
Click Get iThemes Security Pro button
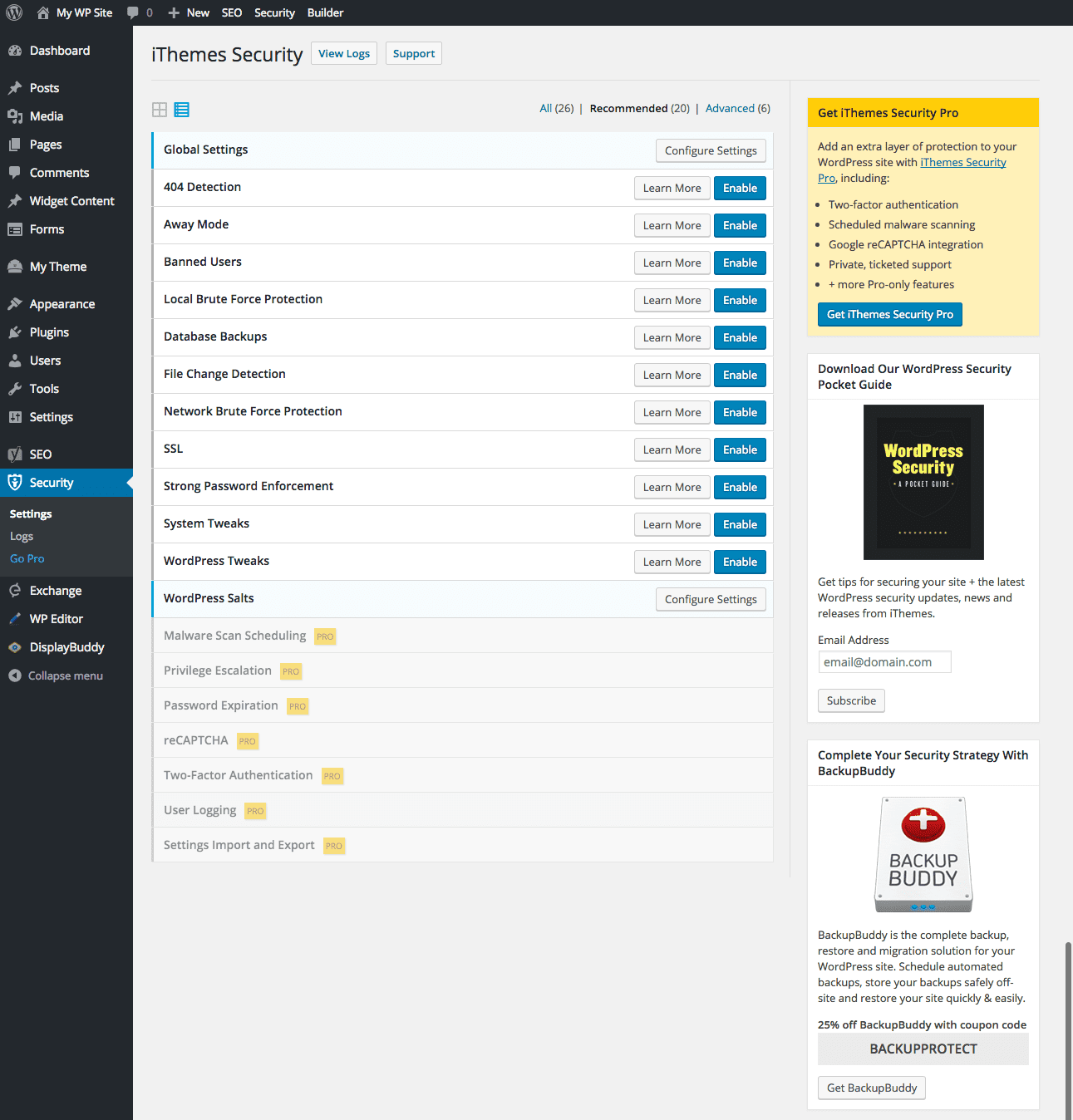click(890, 314)
